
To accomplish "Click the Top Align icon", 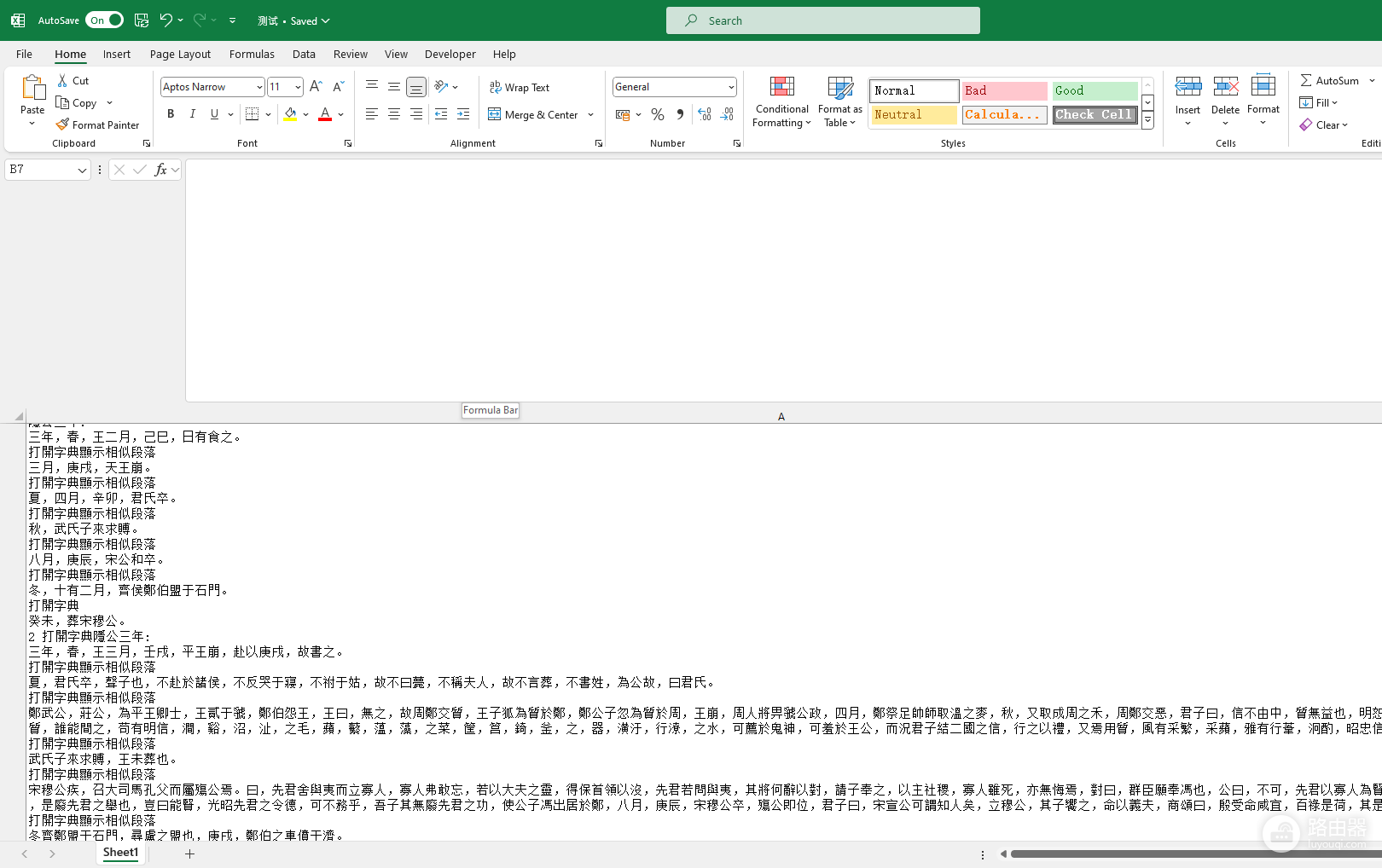I will pyautogui.click(x=372, y=86).
